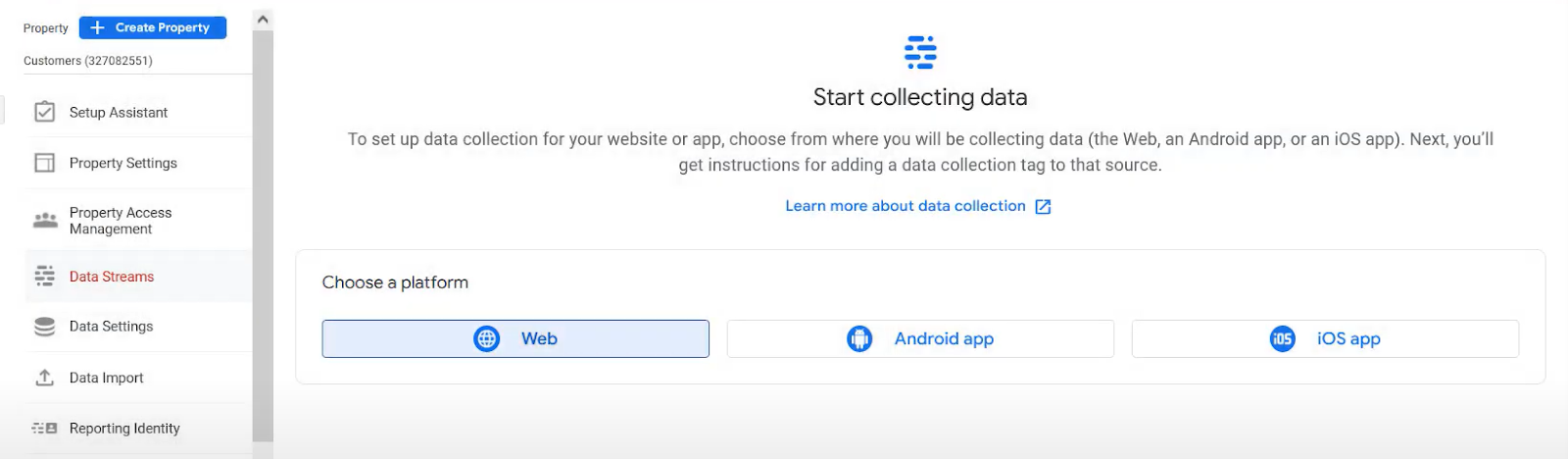1568x459 pixels.
Task: Click the iOS badge icon
Action: point(1282,339)
